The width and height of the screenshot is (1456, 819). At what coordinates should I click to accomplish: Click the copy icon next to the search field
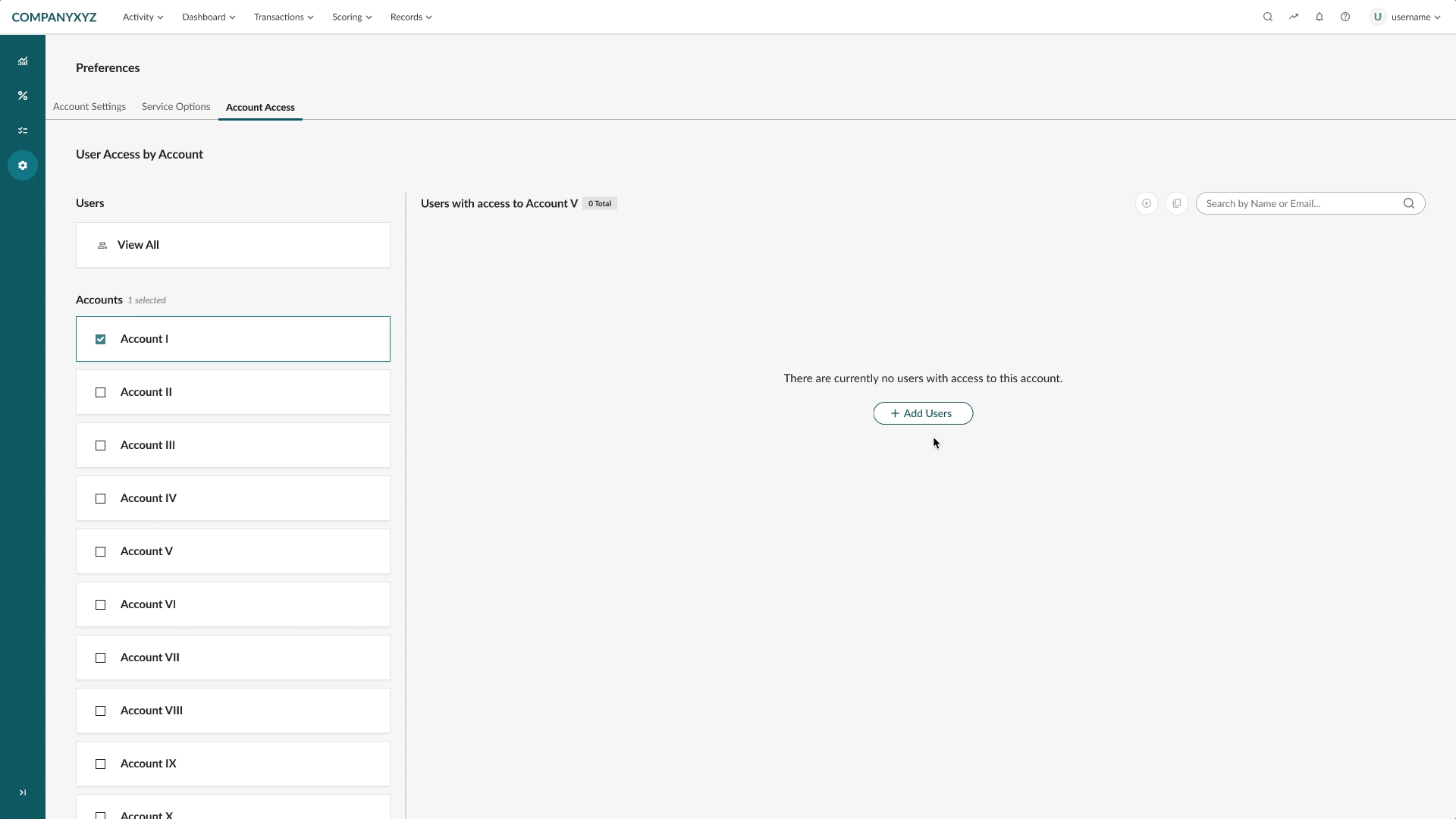pyautogui.click(x=1177, y=203)
